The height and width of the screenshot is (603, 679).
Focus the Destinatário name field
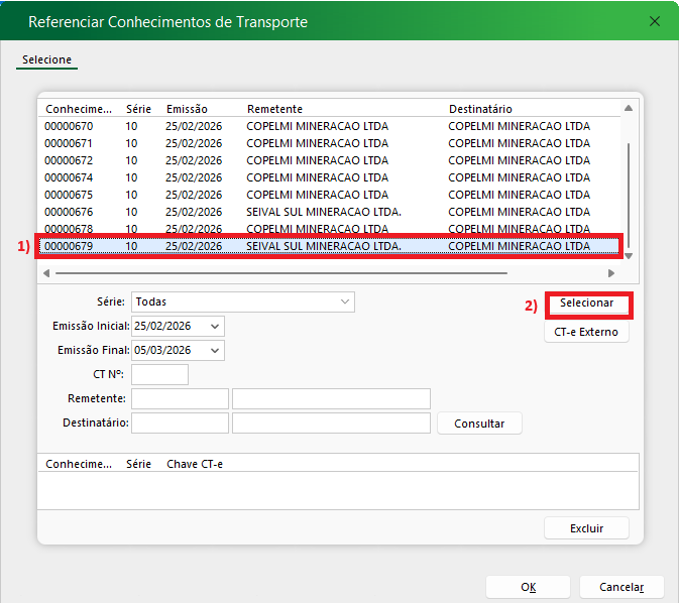pos(330,423)
